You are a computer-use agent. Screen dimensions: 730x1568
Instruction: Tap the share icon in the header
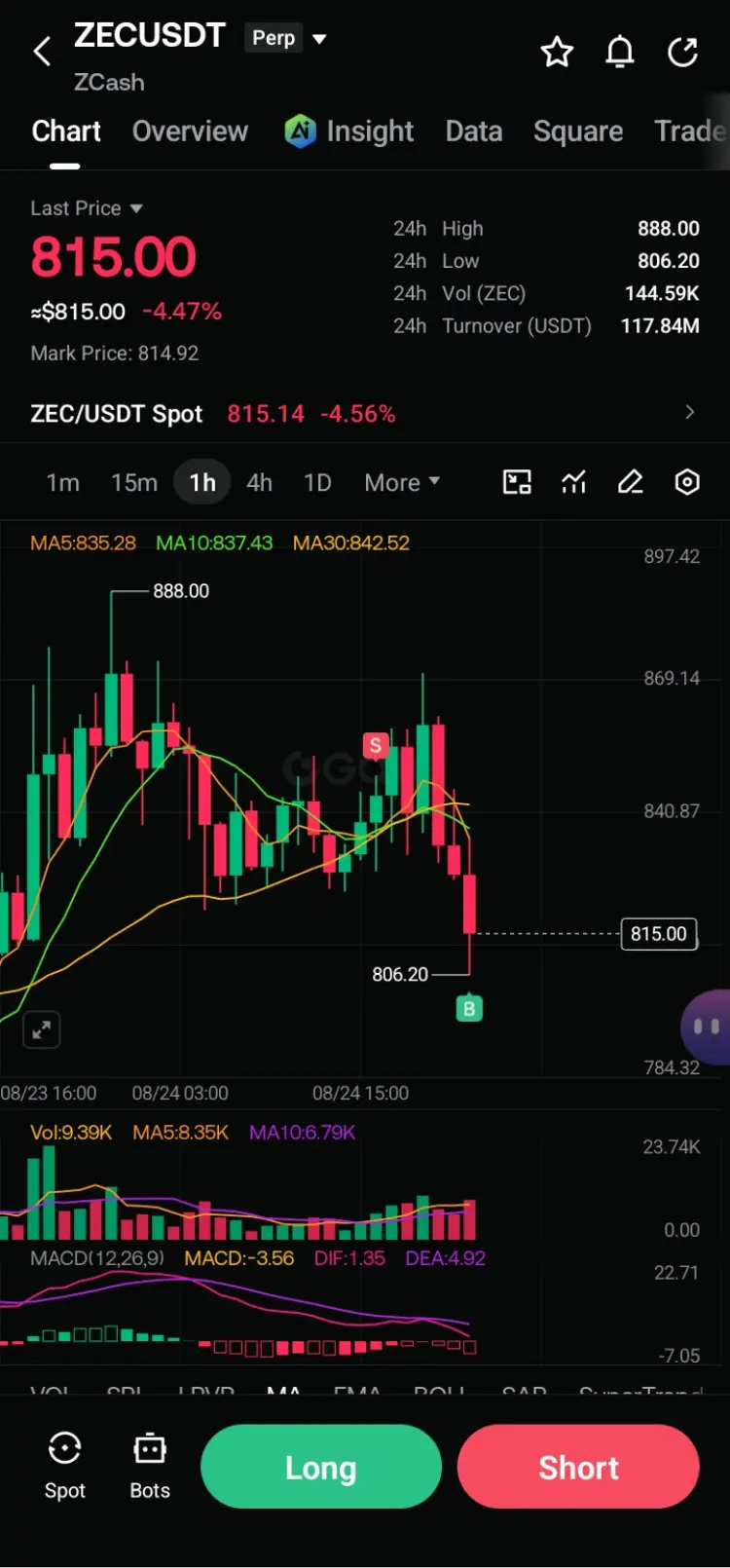click(683, 52)
